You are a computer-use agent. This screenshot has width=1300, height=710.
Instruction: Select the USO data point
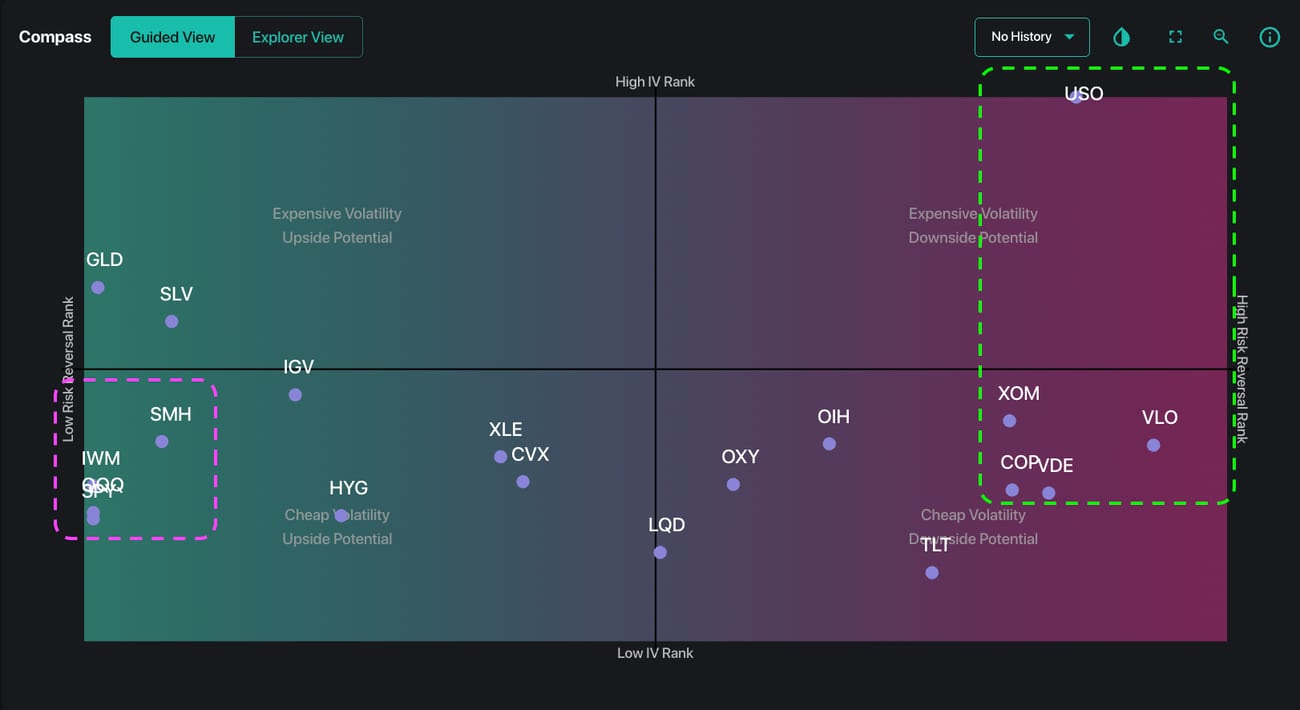click(x=1076, y=97)
